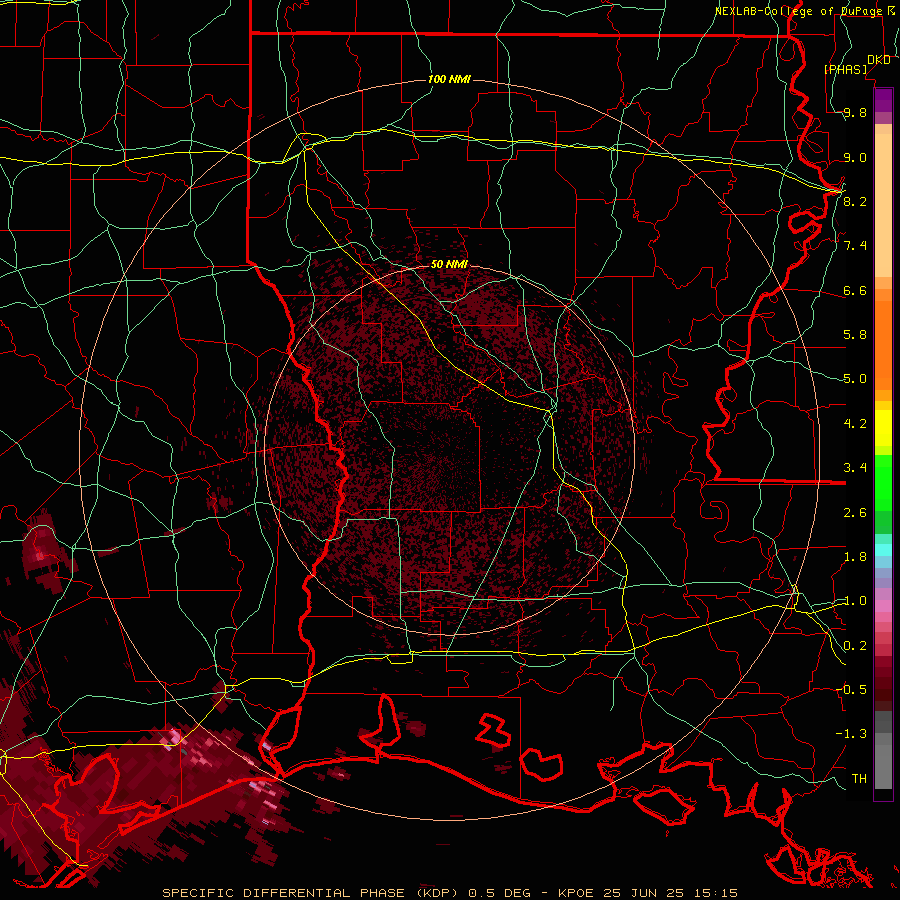Click the "[PHAS]" units label
This screenshot has height=900, width=900.
click(x=845, y=69)
